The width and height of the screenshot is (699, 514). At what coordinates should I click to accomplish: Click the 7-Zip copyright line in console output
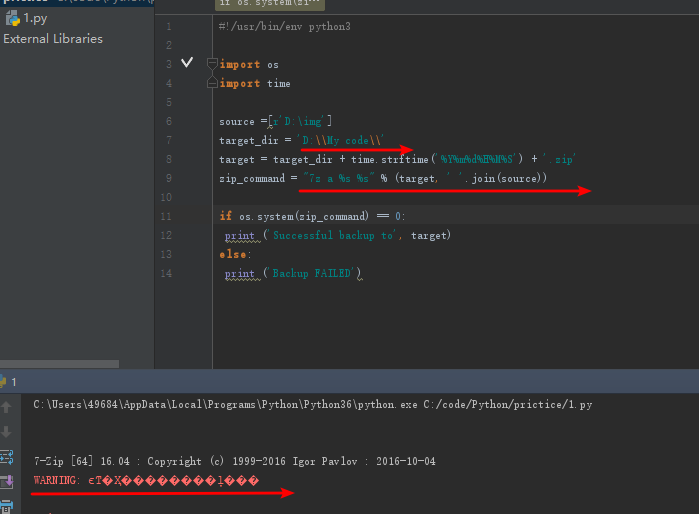pyautogui.click(x=234, y=461)
